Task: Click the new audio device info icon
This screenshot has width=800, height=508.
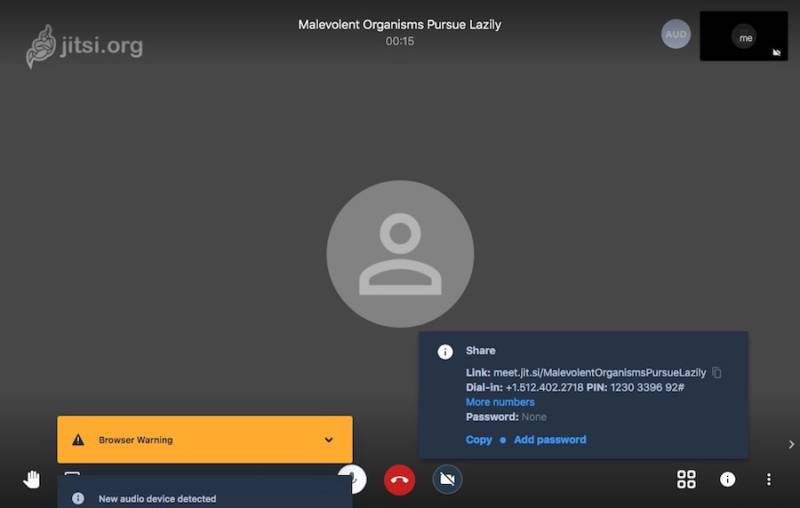Action: click(x=78, y=498)
